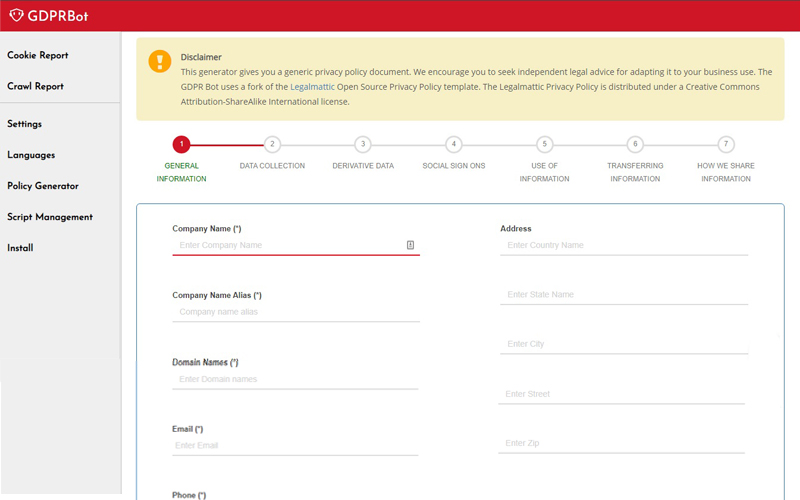Viewport: 800px width, 500px height.
Task: Click the disclaimer warning icon
Action: 160,62
